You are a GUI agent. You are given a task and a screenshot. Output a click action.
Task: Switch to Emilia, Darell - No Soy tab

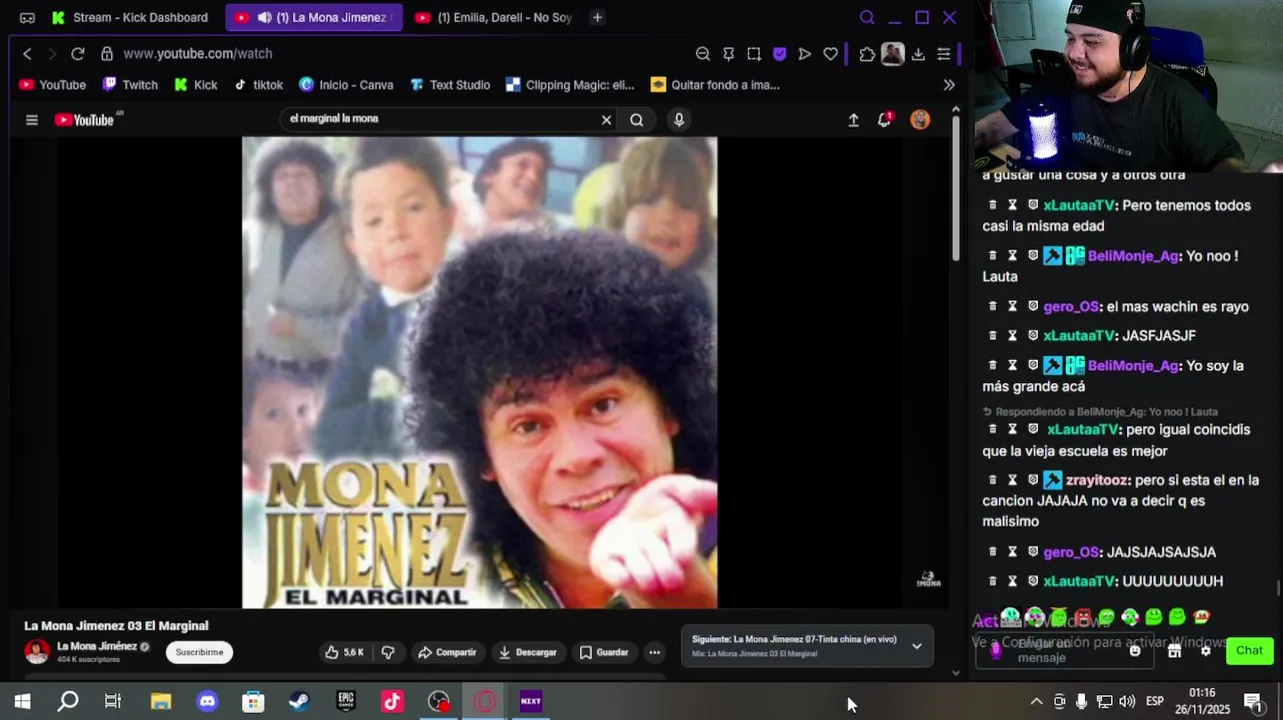494,17
